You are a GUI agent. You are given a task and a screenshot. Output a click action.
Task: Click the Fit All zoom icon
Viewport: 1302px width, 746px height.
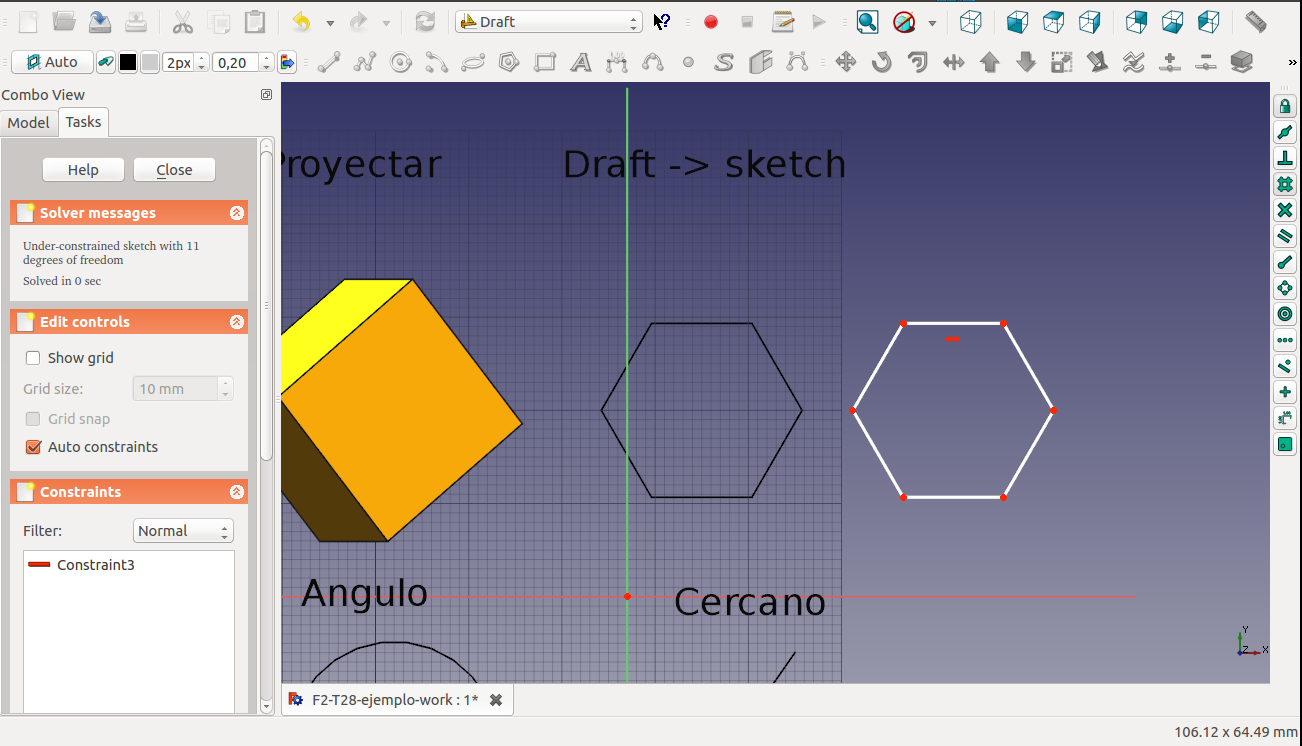[867, 22]
